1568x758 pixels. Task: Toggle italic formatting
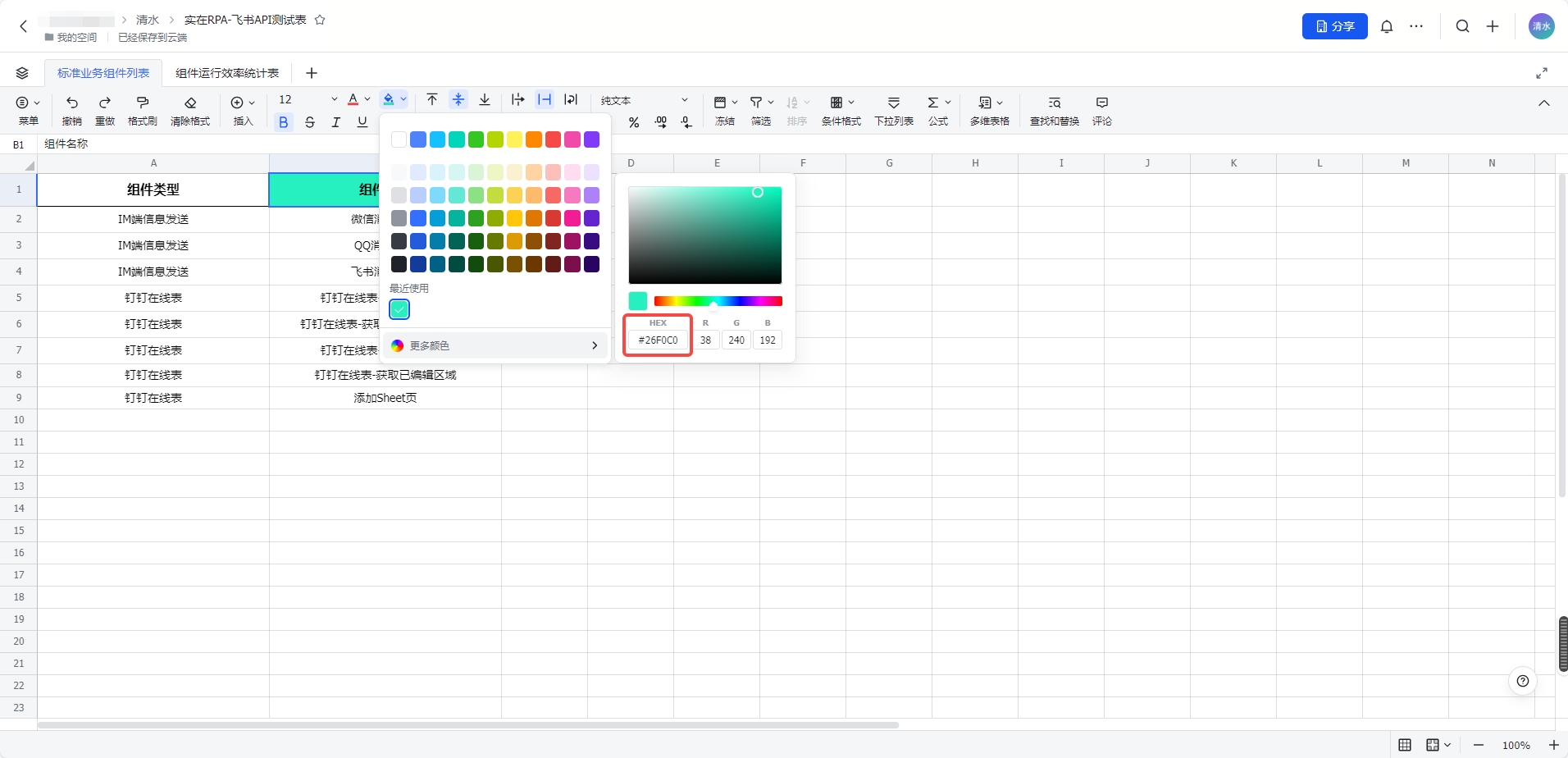pos(336,122)
